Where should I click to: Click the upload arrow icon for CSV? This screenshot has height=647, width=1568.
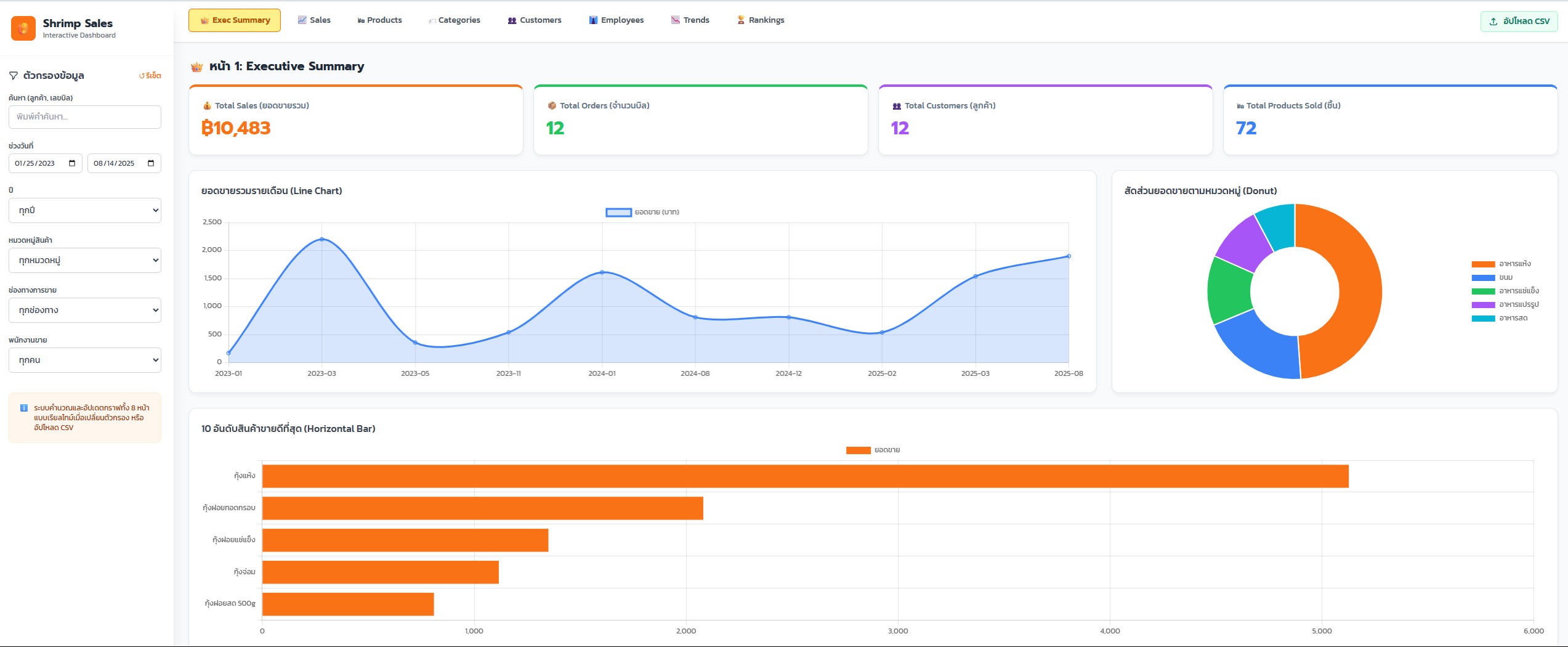pos(1493,22)
